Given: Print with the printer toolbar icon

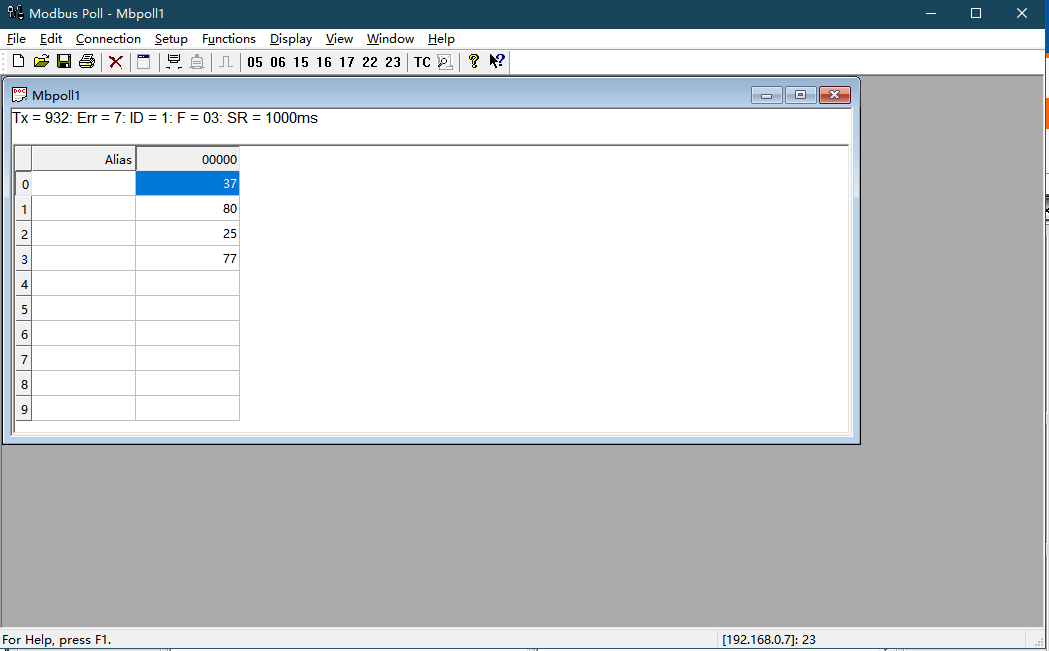Looking at the screenshot, I should pos(87,62).
